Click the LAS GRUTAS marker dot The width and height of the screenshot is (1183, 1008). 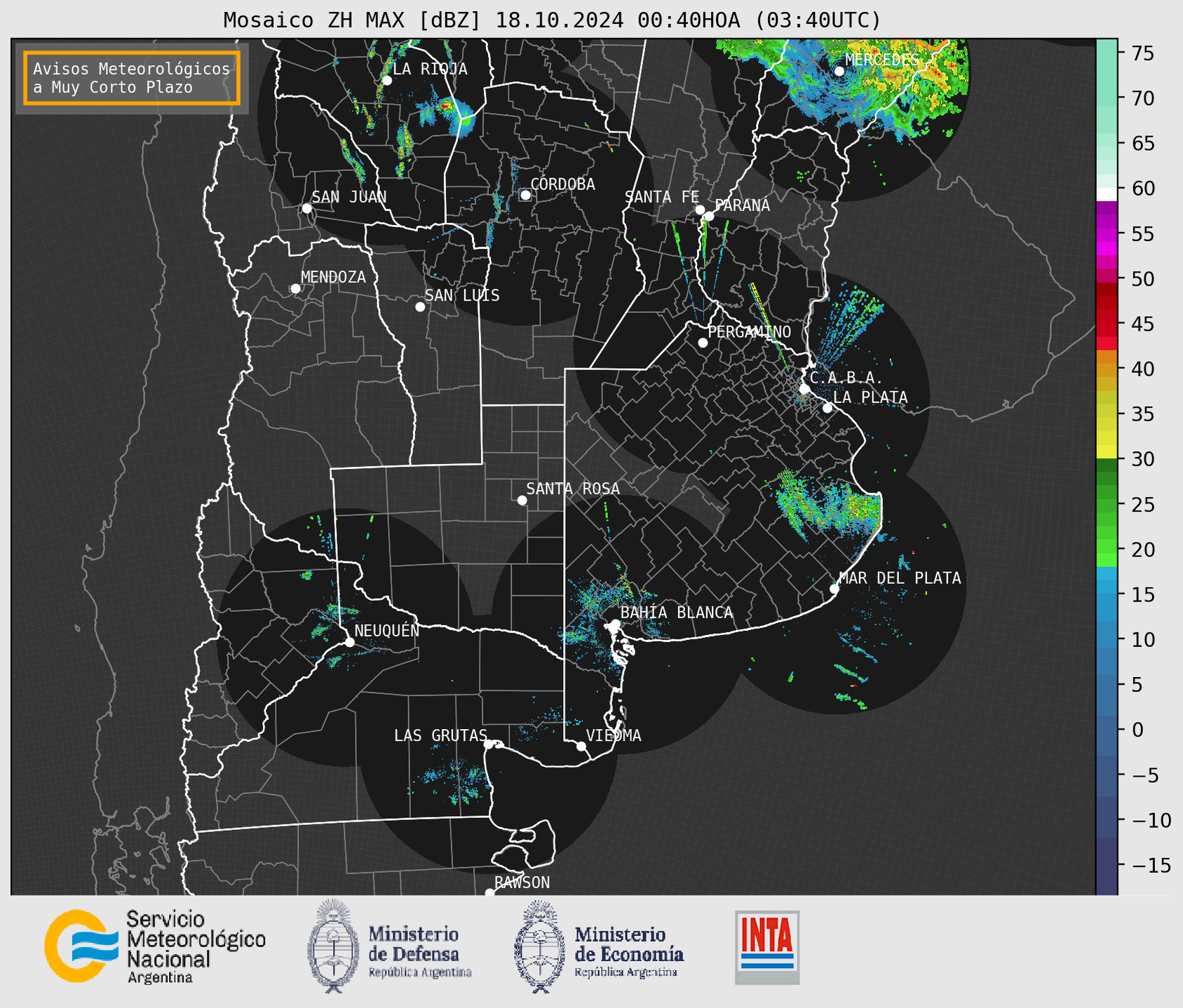489,744
